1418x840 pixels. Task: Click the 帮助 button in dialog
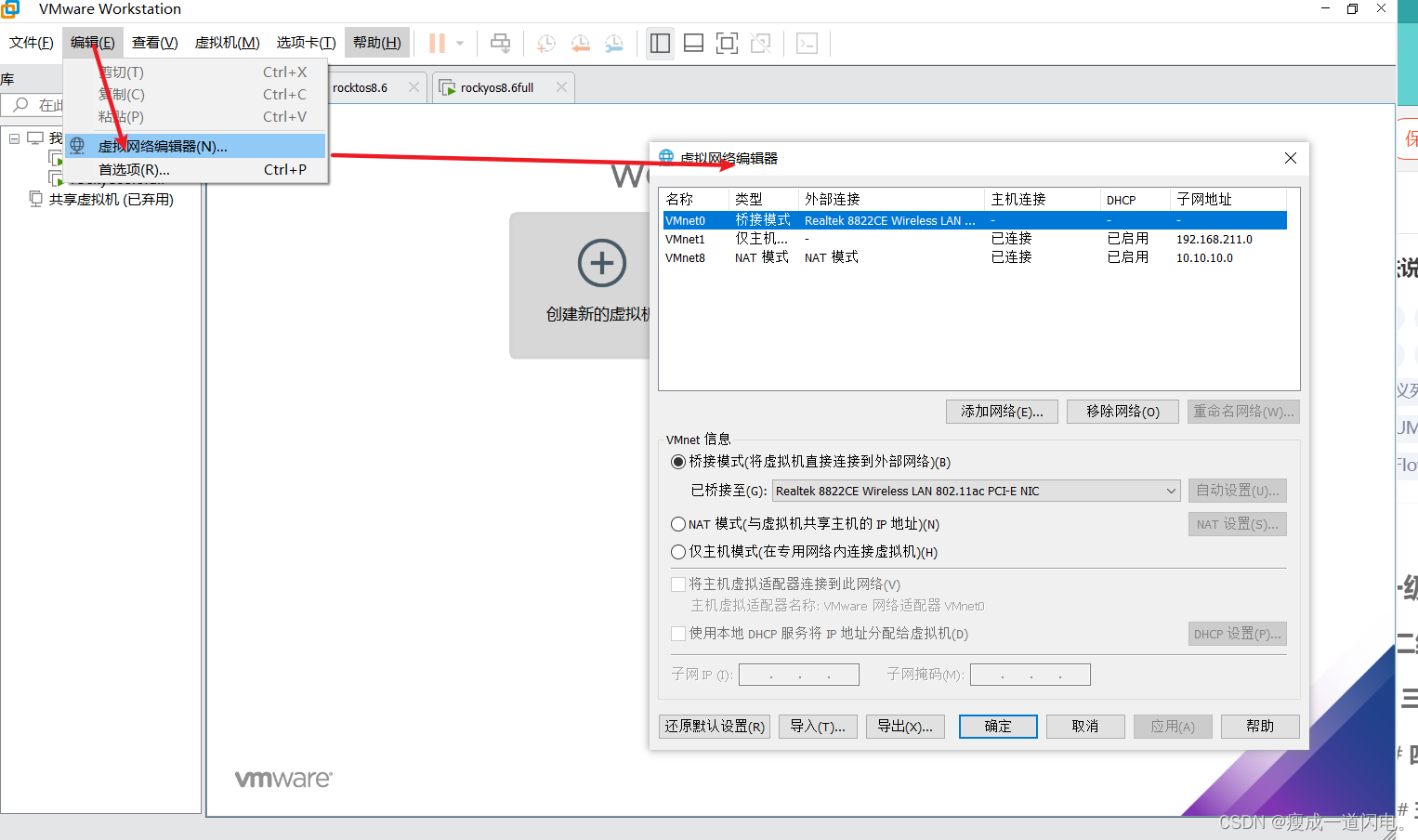pyautogui.click(x=1260, y=727)
